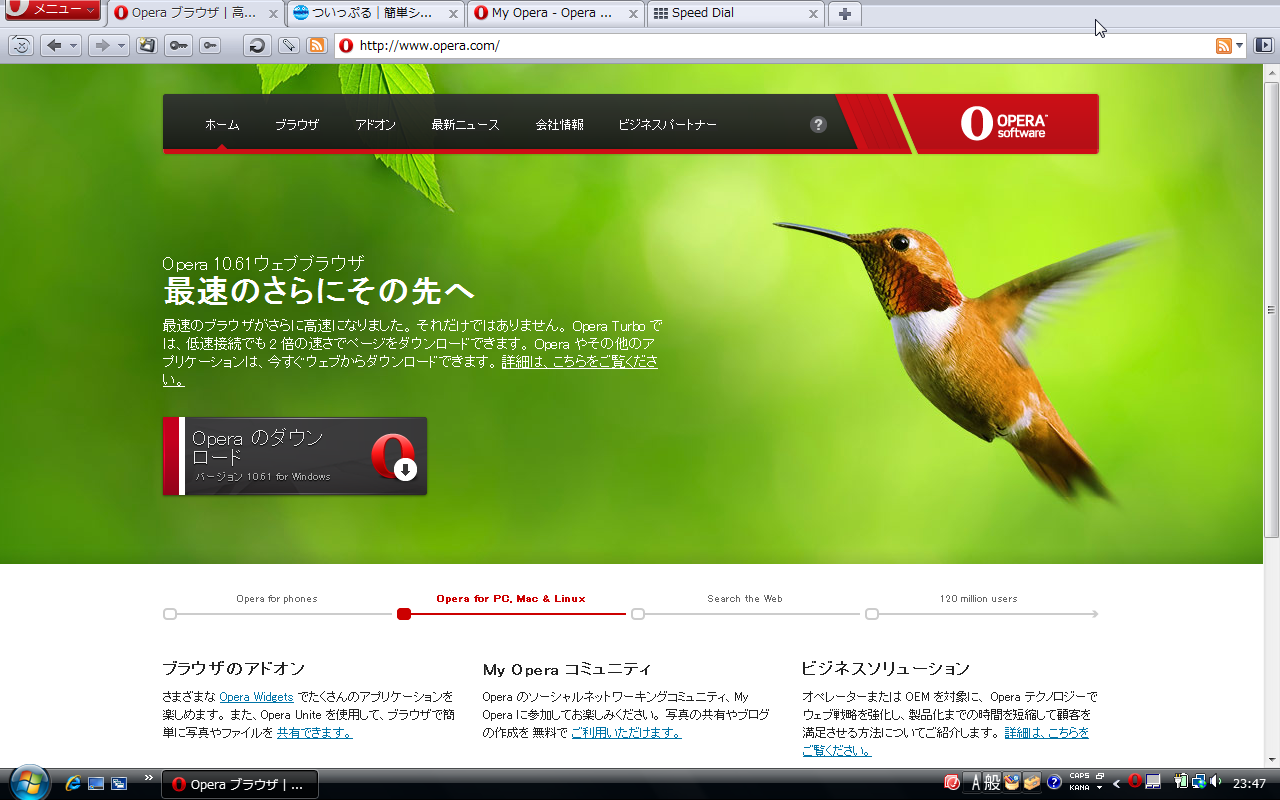Expand the Forward history dropdown arrow
Image resolution: width=1280 pixels, height=800 pixels.
[x=121, y=46]
